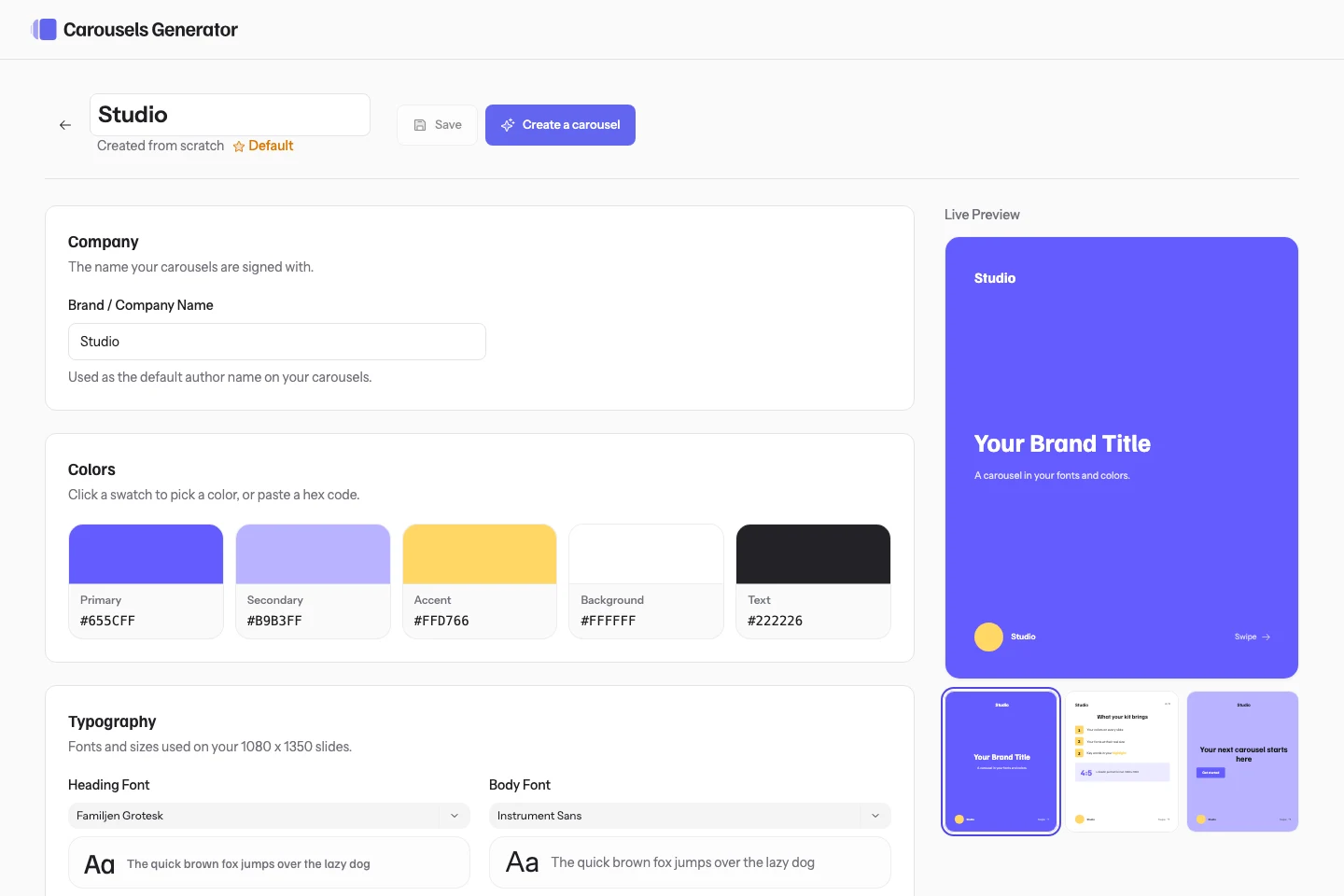
Task: Edit the #655CFF hex code
Action: [107, 621]
